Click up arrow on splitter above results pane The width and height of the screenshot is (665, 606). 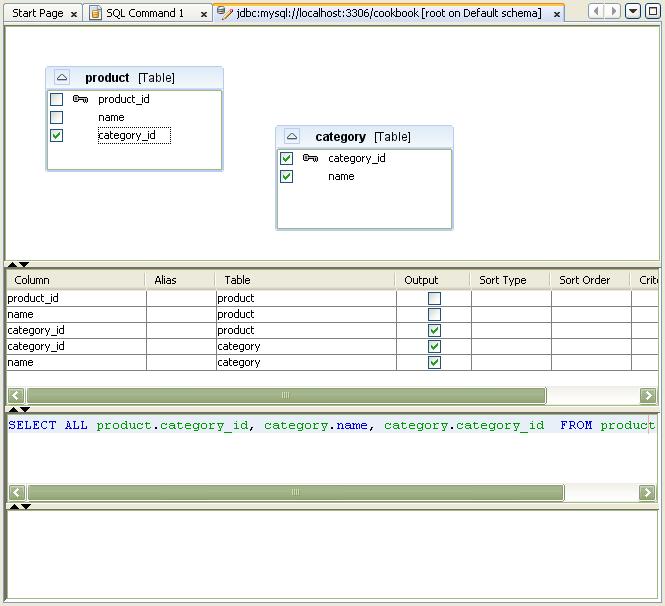(14, 506)
